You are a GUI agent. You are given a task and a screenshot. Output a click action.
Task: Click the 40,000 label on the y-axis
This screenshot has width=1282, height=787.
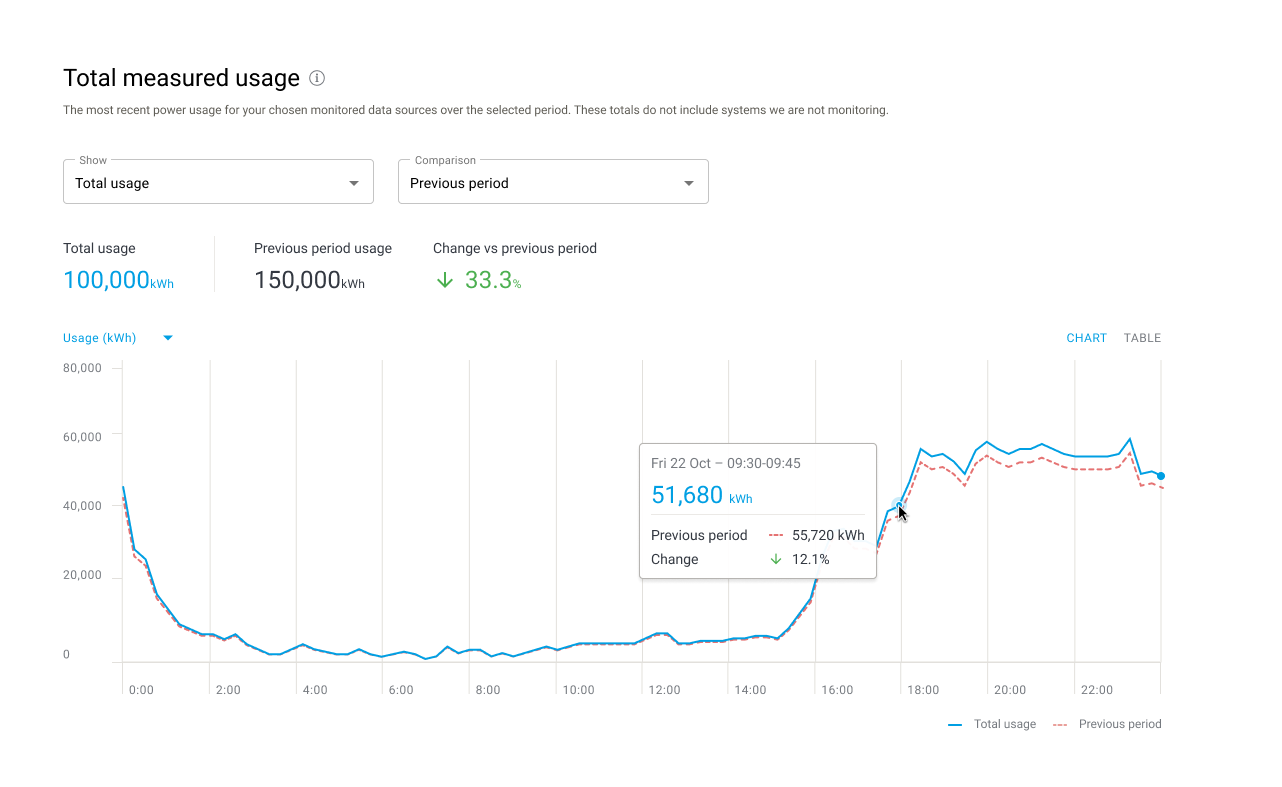click(82, 506)
